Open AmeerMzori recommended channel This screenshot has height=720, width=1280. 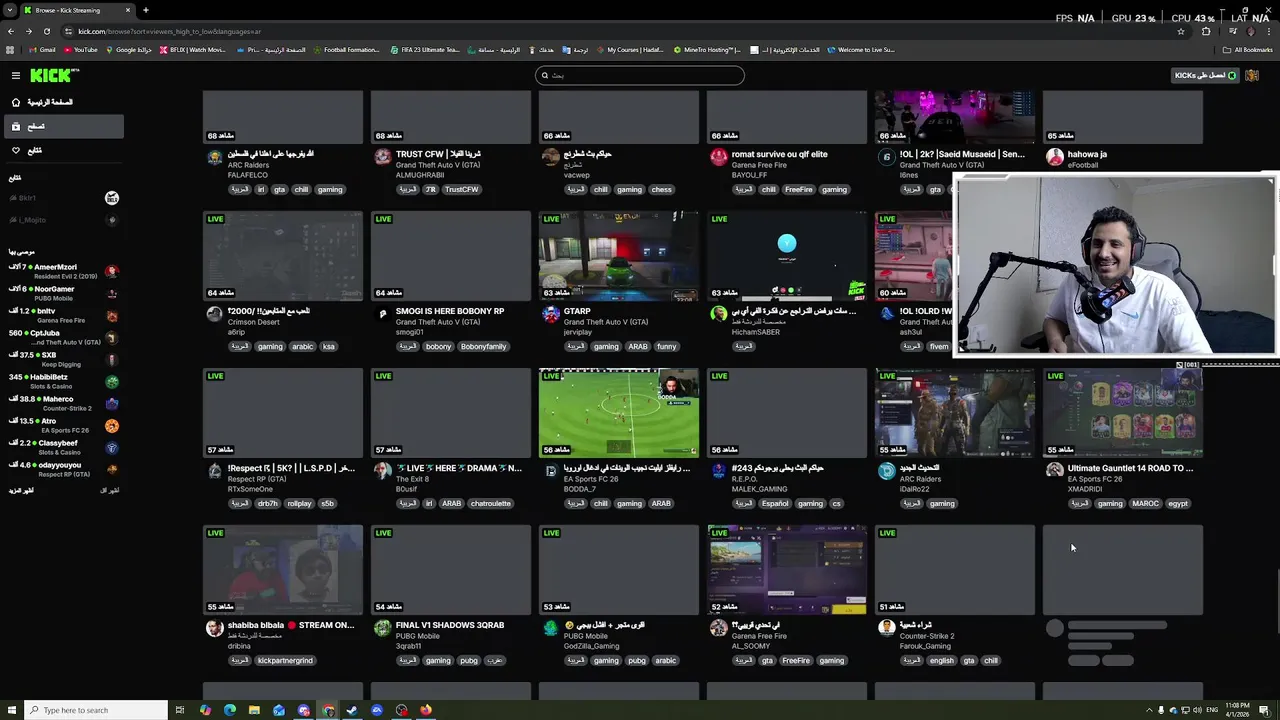pyautogui.click(x=62, y=271)
